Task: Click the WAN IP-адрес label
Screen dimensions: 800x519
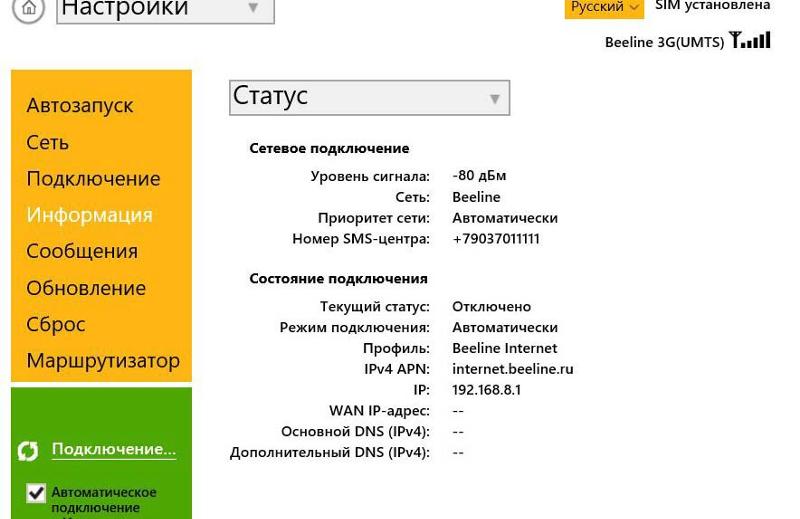Action: click(379, 411)
